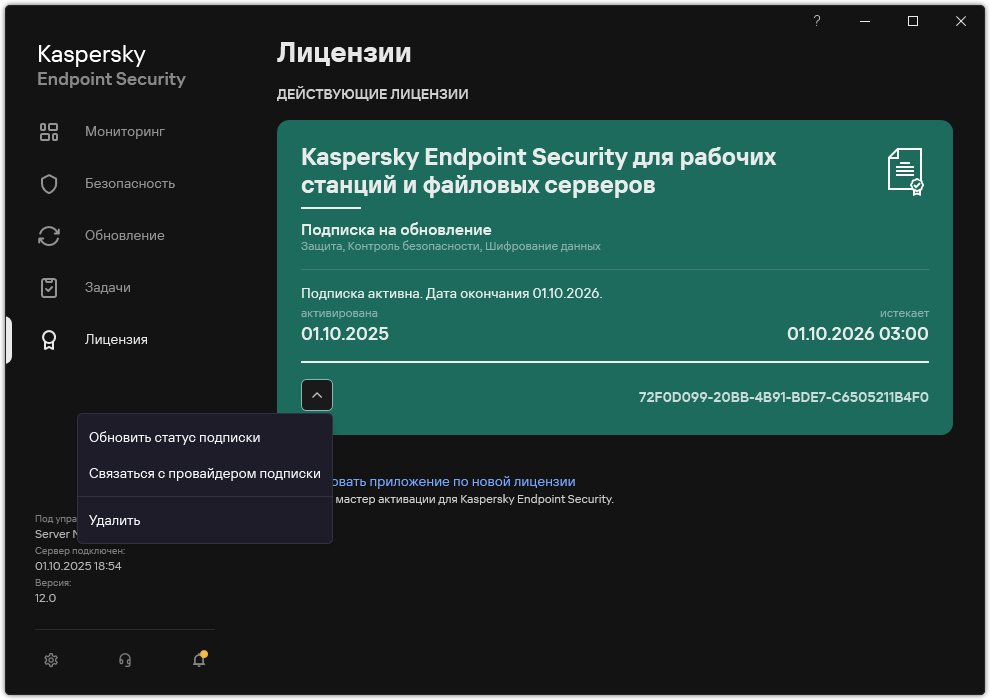The height and width of the screenshot is (700, 990).
Task: Click the subscription expiration date 01.10.2026
Action: click(858, 333)
